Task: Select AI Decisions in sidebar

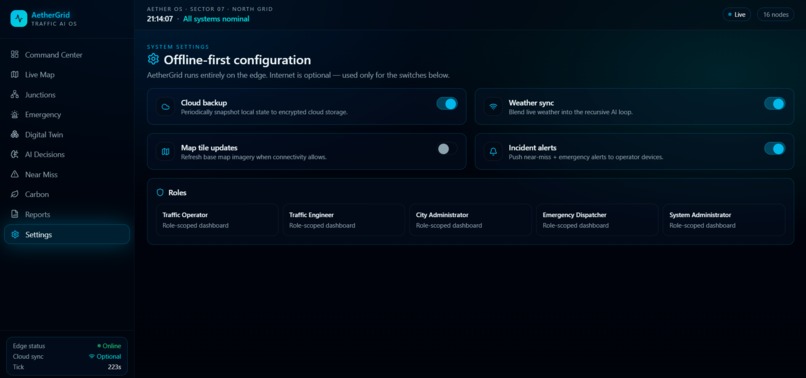Action: click(x=67, y=154)
